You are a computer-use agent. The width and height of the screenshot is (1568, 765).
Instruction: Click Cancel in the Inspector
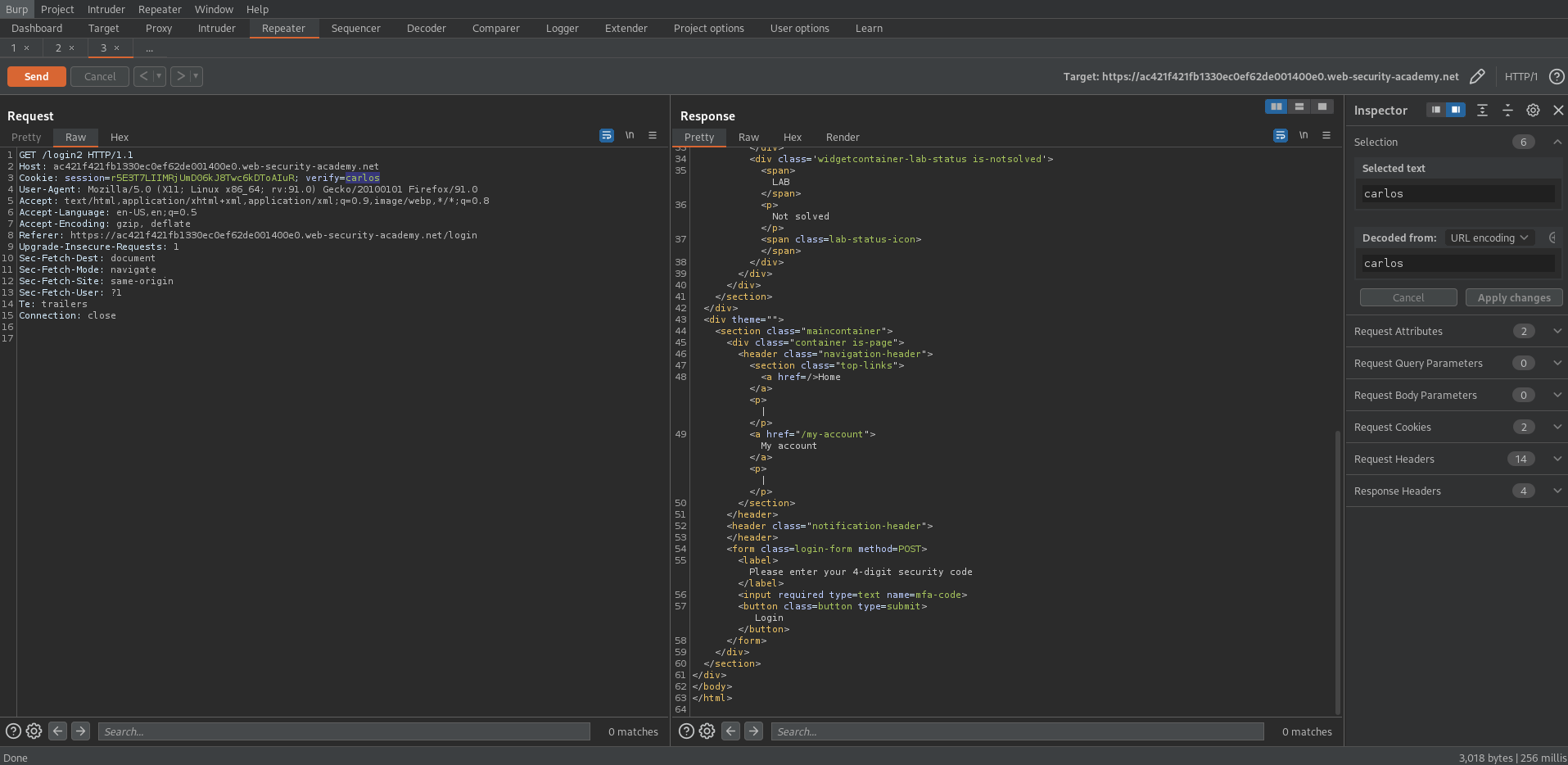coord(1408,297)
